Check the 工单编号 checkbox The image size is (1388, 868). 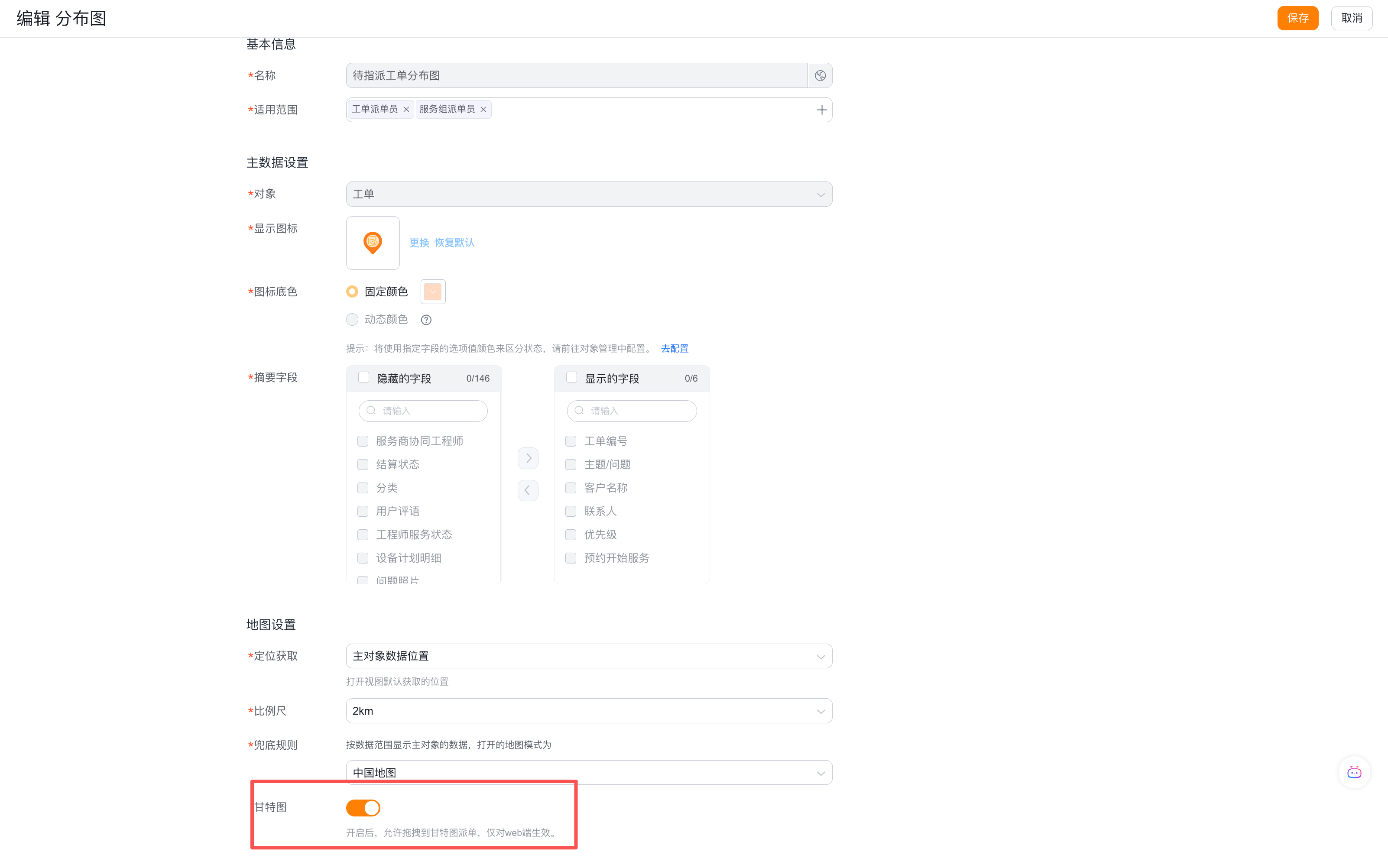[571, 441]
